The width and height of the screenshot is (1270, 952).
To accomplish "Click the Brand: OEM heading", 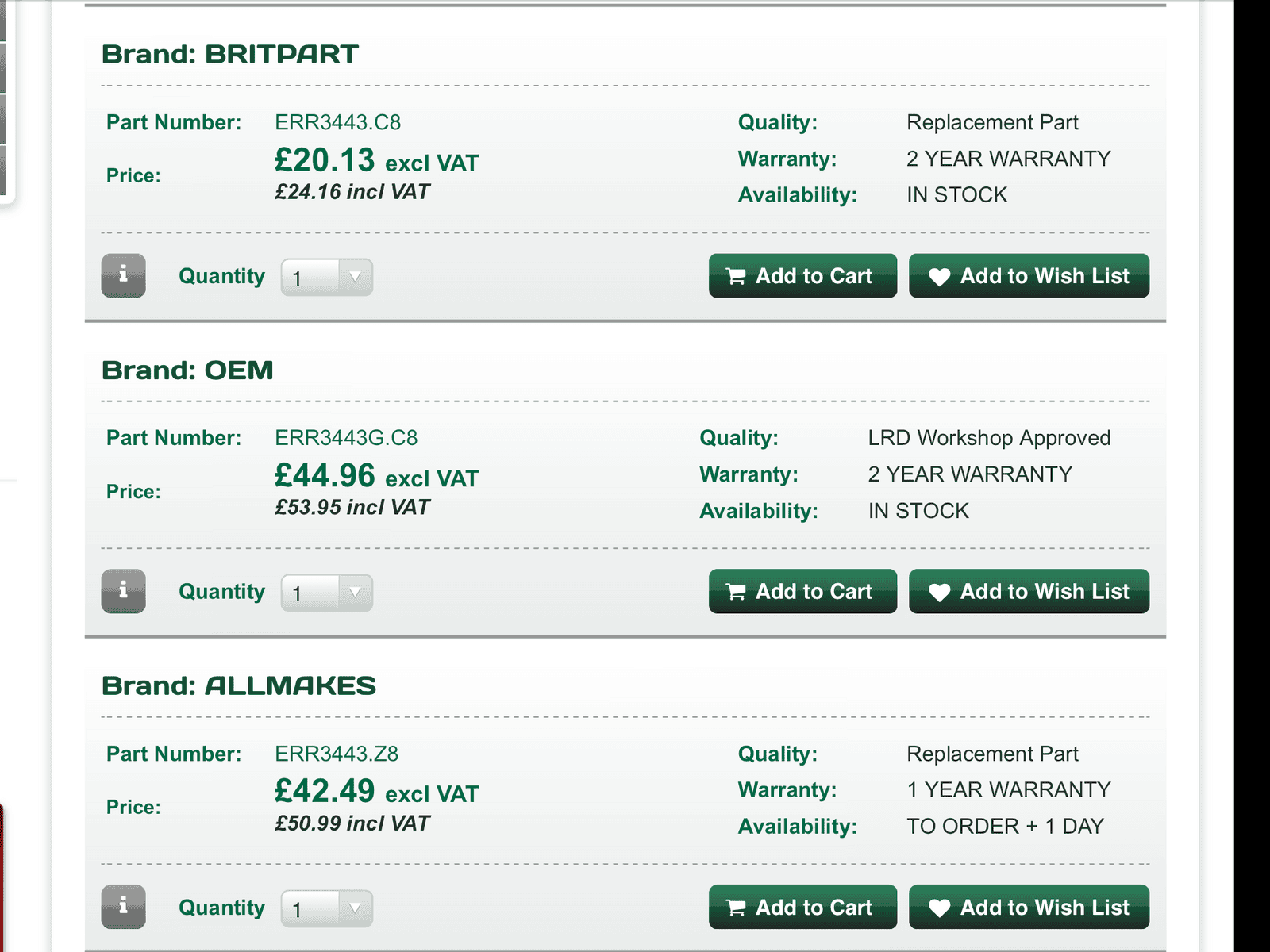I will (x=187, y=370).
